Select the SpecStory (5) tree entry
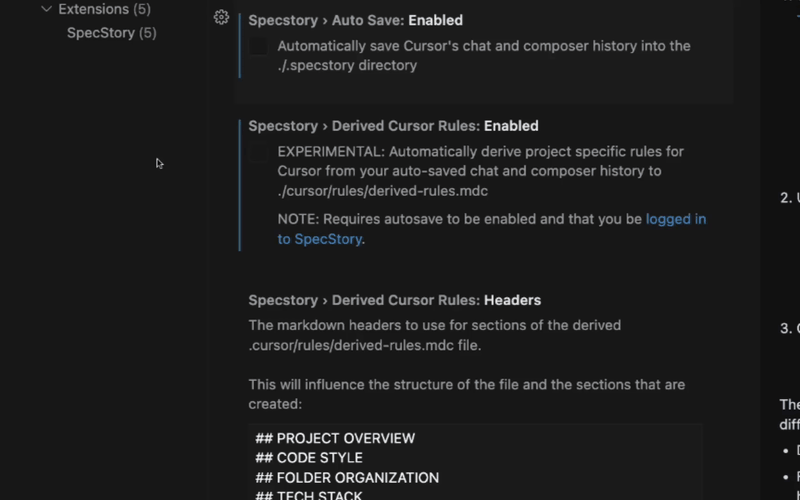The height and width of the screenshot is (500, 800). pos(111,33)
